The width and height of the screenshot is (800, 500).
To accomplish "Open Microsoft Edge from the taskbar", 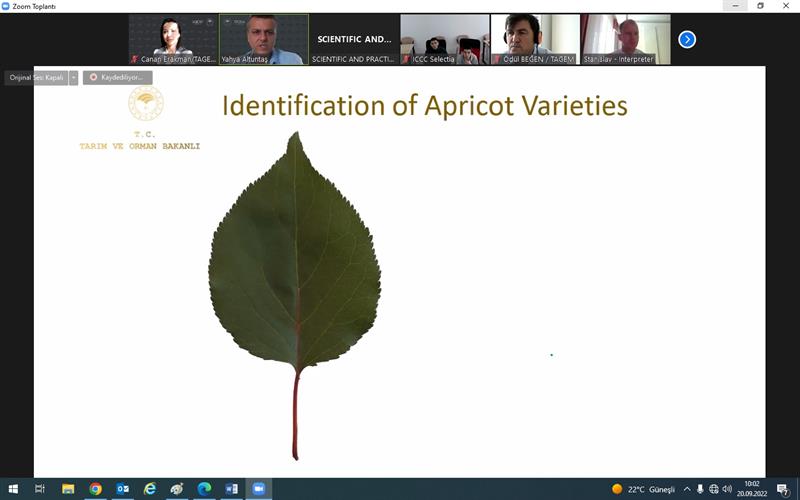I will coord(205,489).
